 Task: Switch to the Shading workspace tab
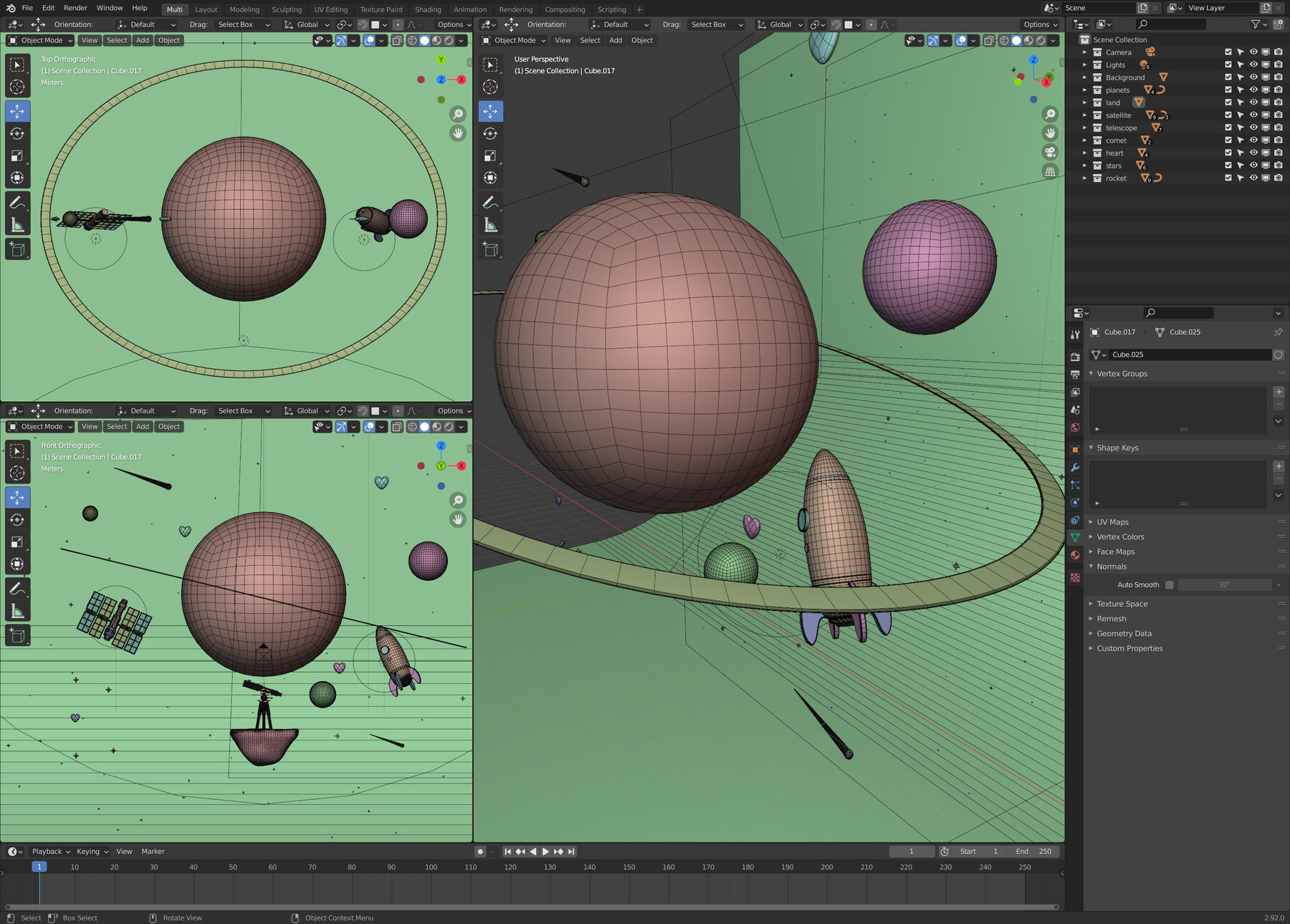[x=428, y=9]
